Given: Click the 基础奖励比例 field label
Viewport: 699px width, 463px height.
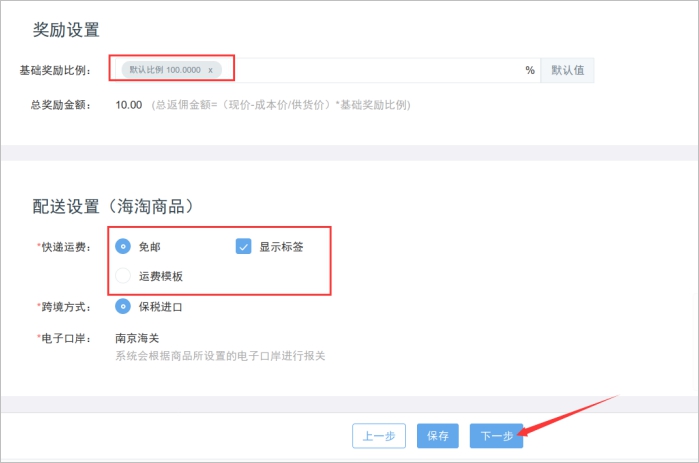Looking at the screenshot, I should (54, 71).
